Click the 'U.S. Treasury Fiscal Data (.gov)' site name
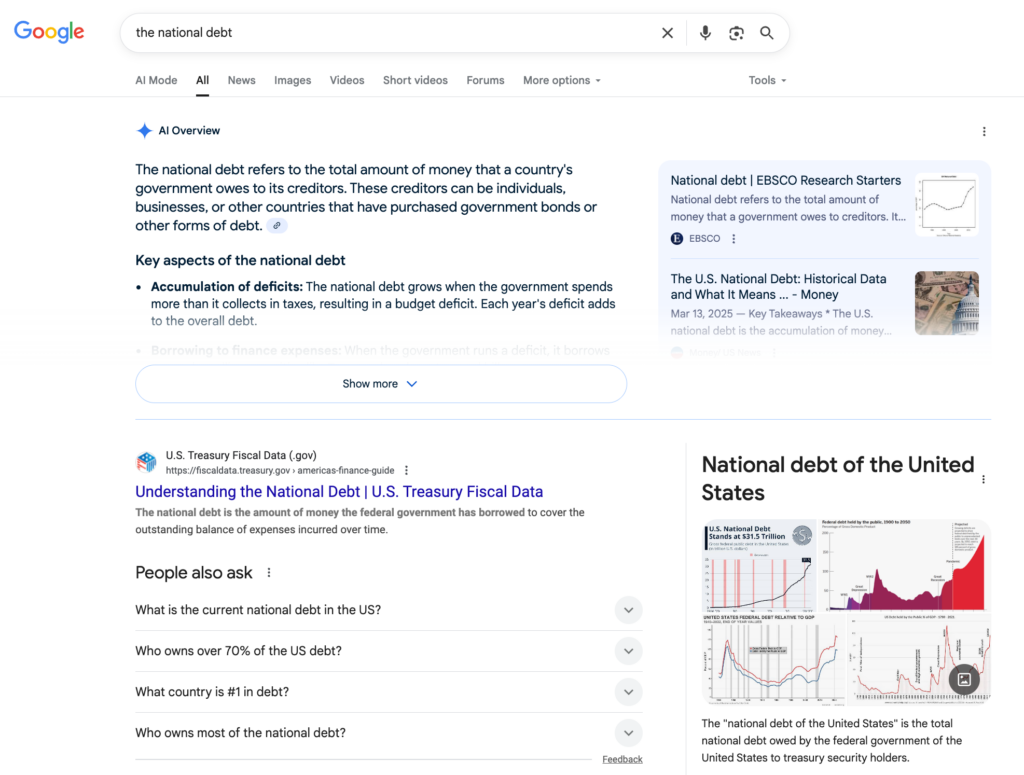This screenshot has height=775, width=1024. (x=241, y=456)
